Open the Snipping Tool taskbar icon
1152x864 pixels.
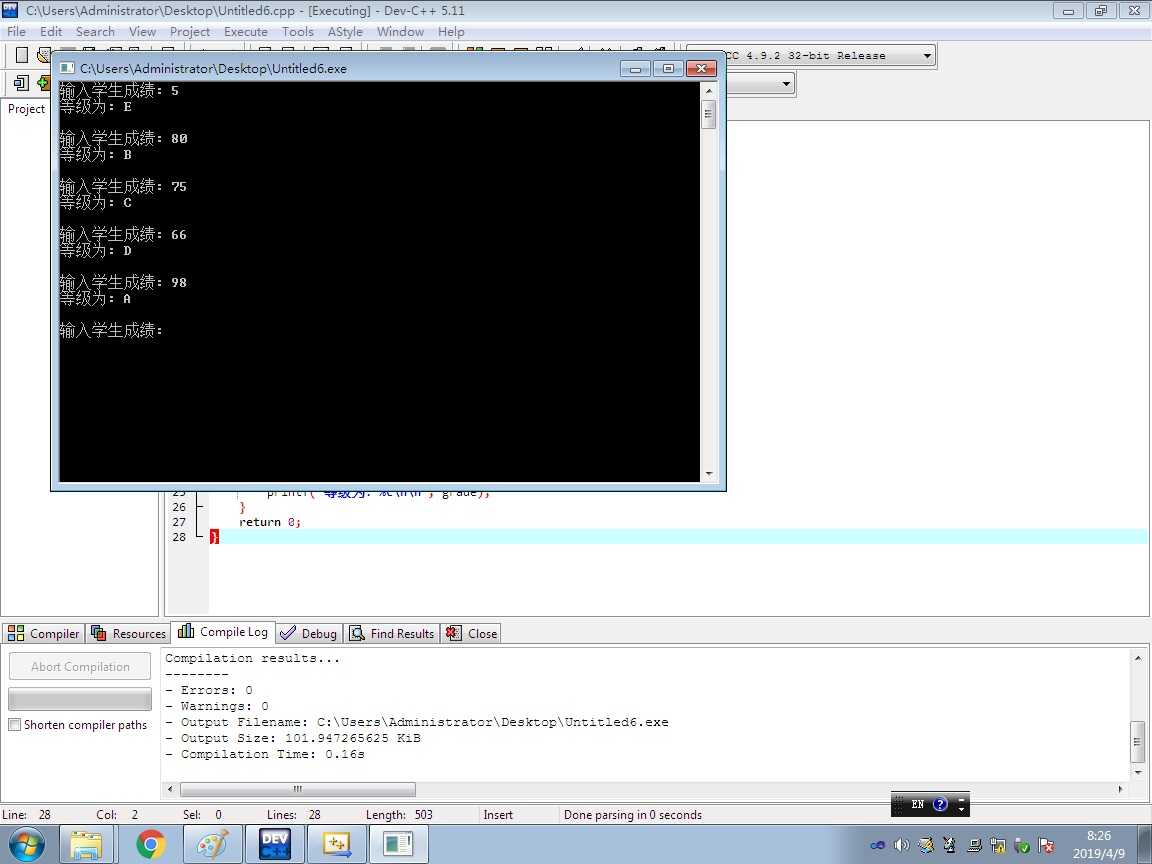click(x=336, y=845)
